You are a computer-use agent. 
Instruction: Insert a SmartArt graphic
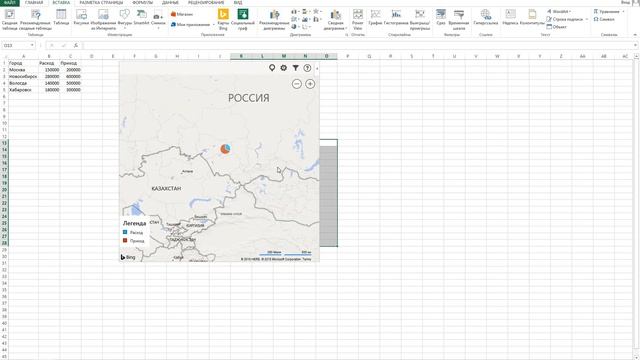tap(141, 17)
